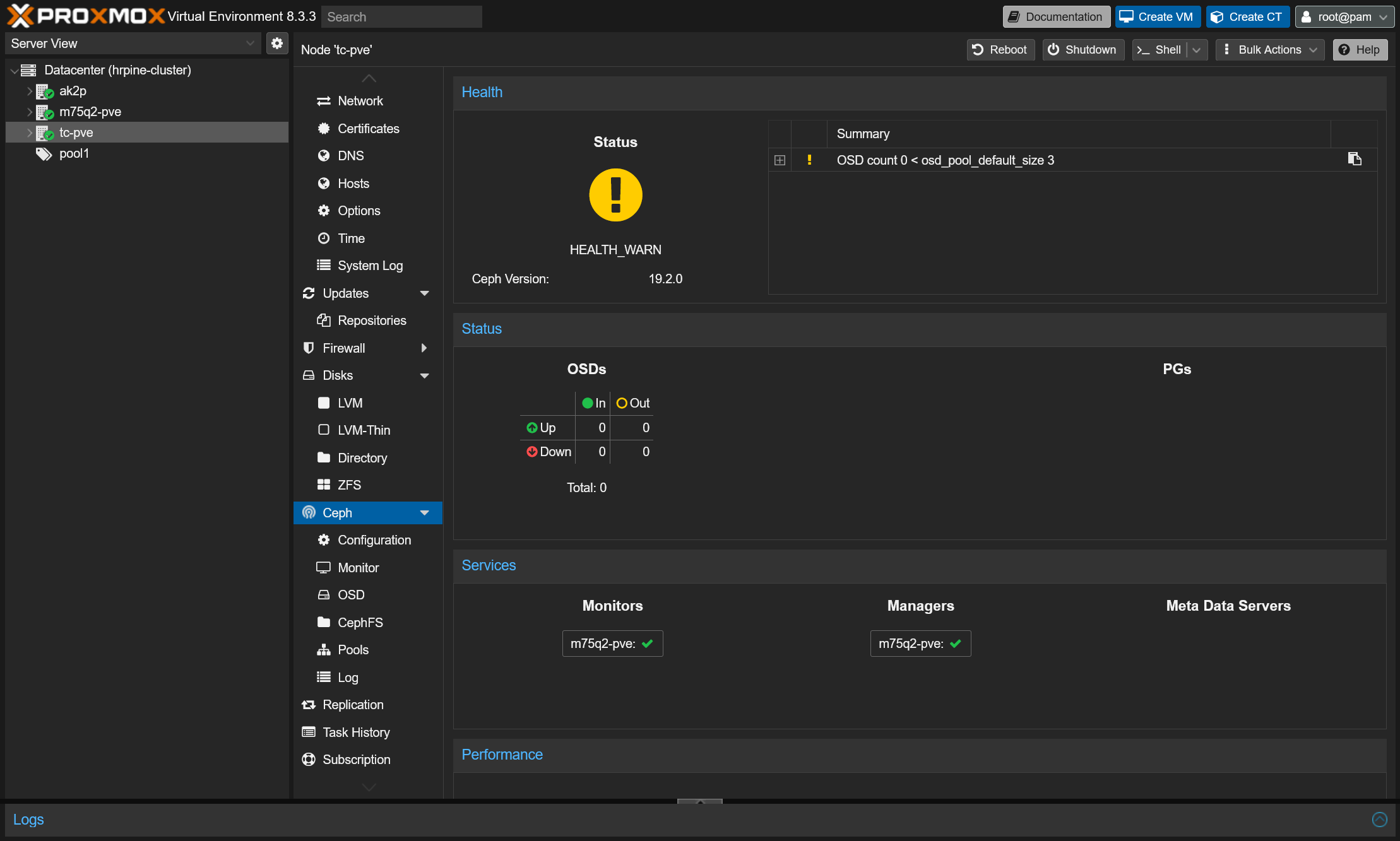Click the Shutdown button
Image resolution: width=1400 pixels, height=841 pixels.
click(1083, 50)
